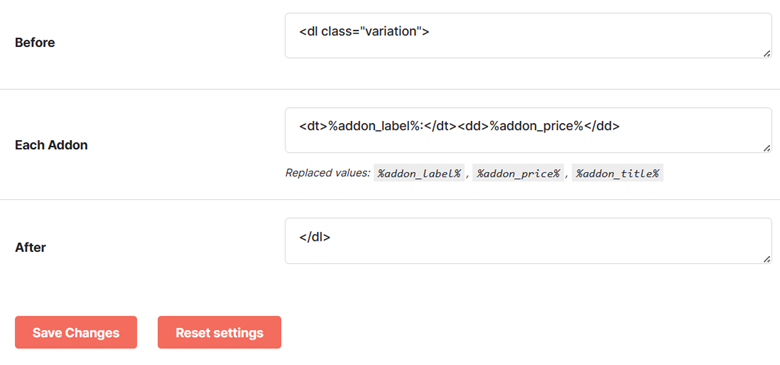Viewport: 780px width, 365px height.
Task: Click the Each Addon textarea resize grip
Action: coord(767,148)
